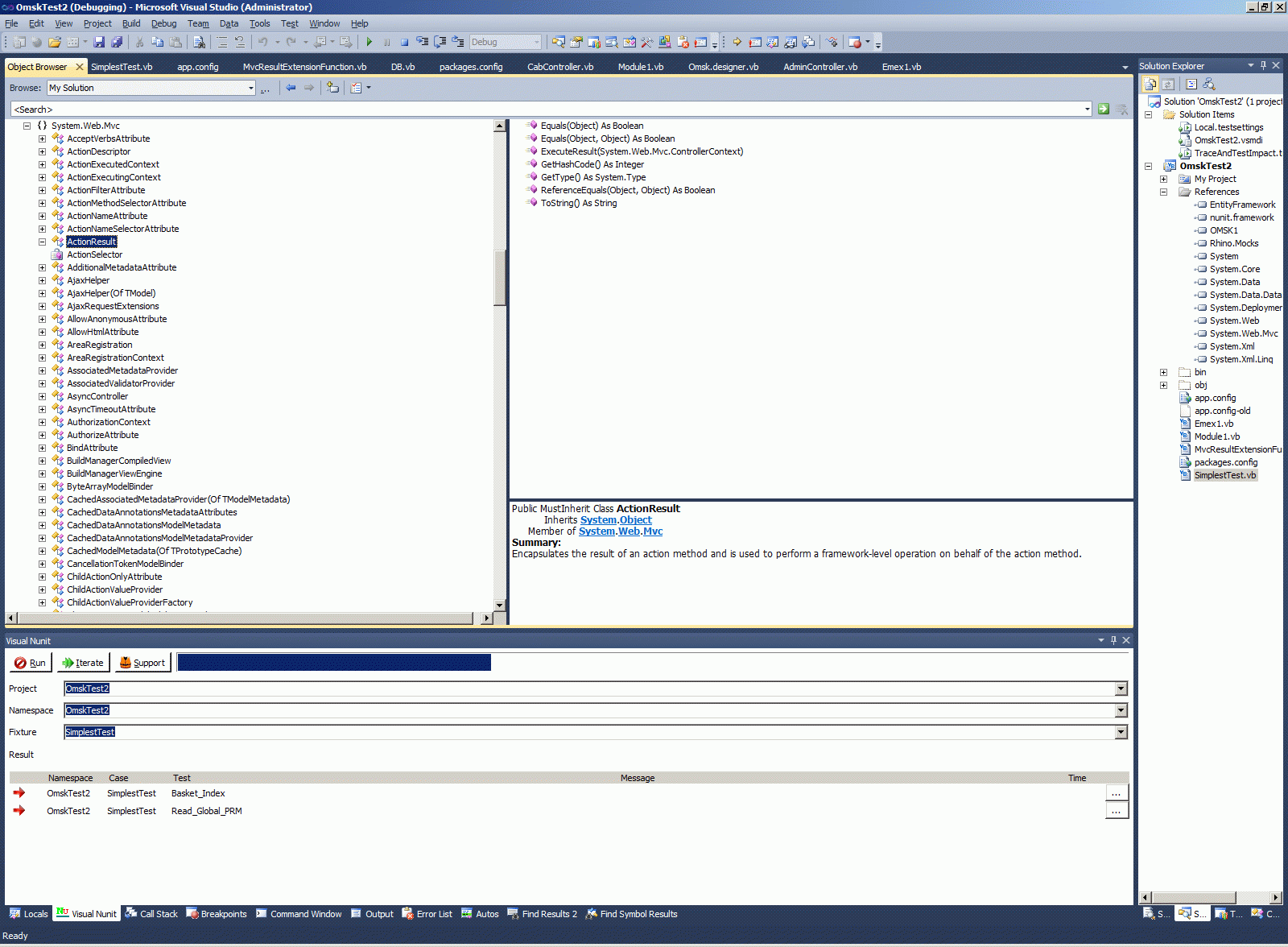Undo the last action
This screenshot has width=1288, height=947.
tap(262, 42)
